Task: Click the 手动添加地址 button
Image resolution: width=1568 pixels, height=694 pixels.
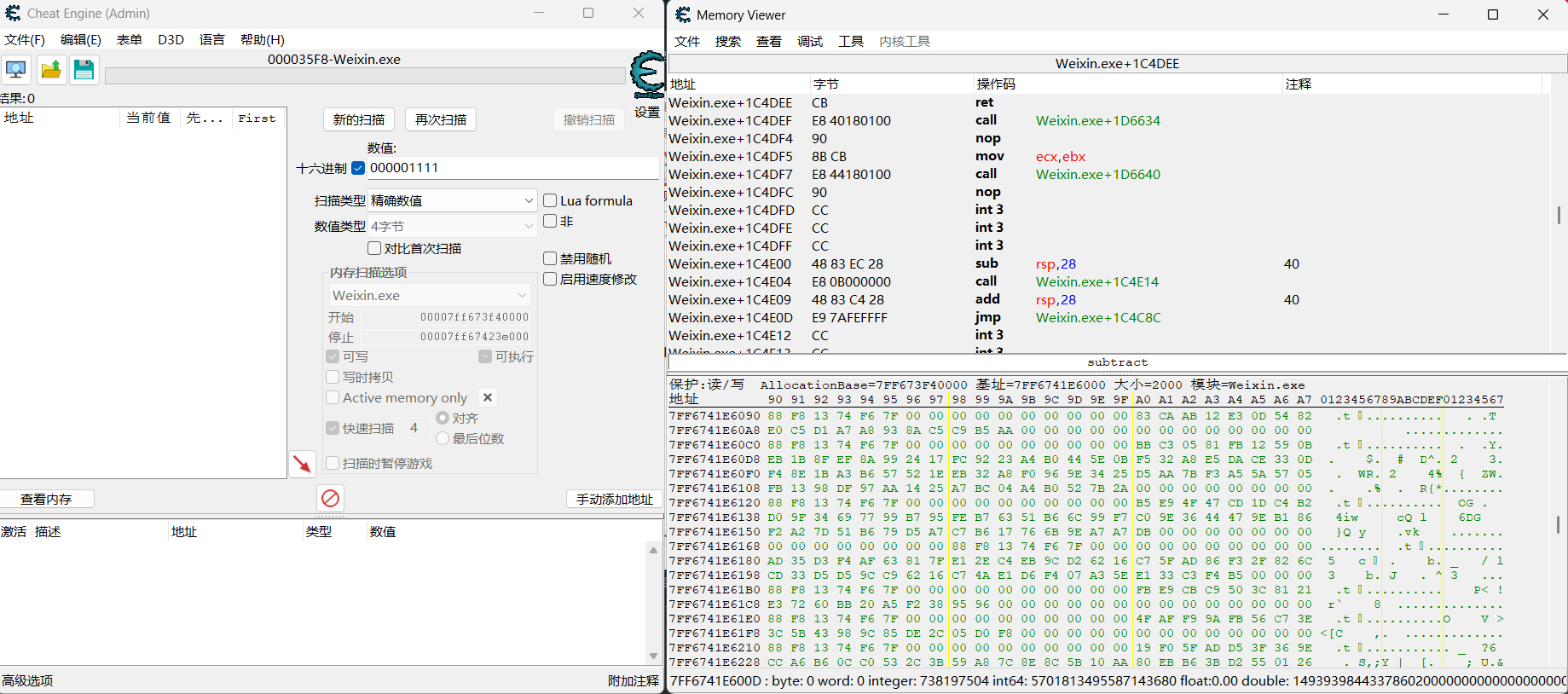Action: point(614,499)
